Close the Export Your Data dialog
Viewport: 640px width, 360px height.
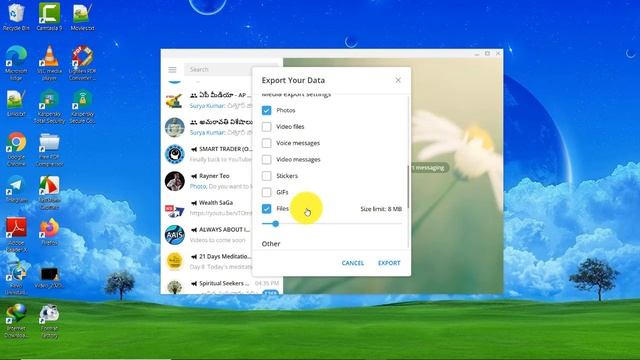[x=398, y=80]
